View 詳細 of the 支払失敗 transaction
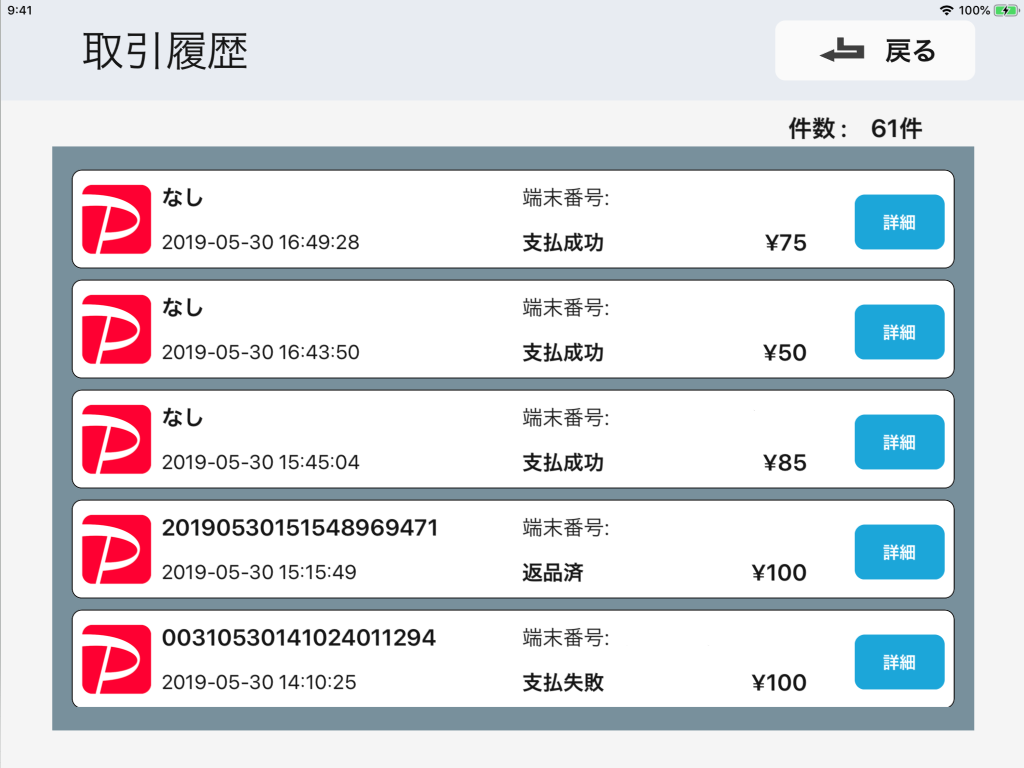 899,662
